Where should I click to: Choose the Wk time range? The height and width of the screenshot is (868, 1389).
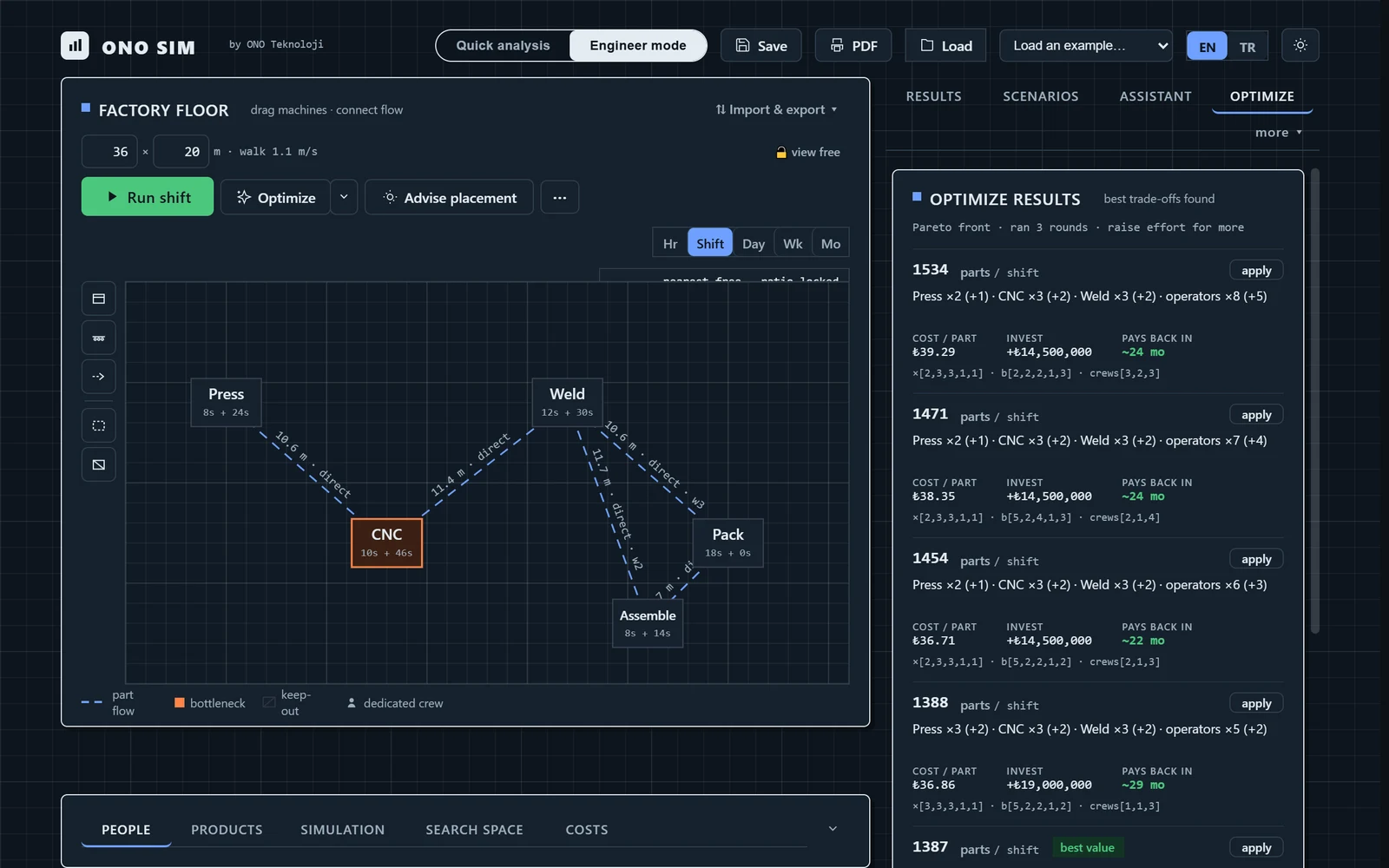793,243
